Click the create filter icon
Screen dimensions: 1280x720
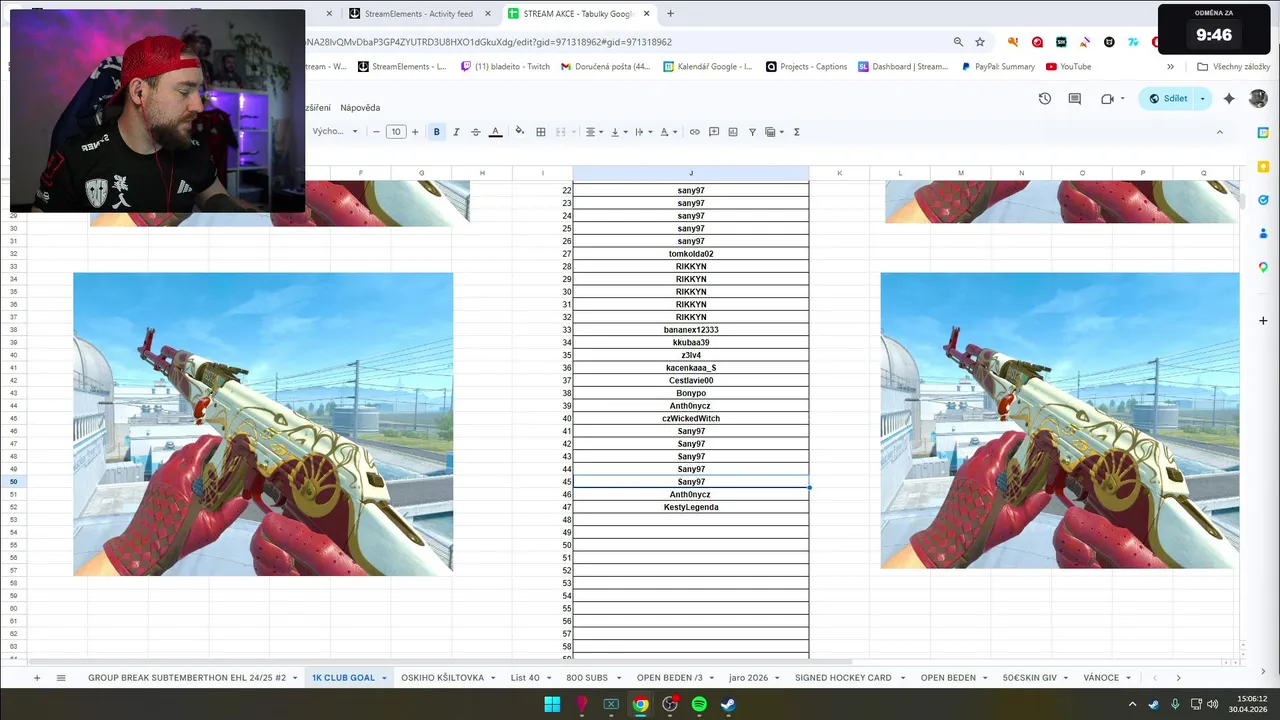(752, 132)
